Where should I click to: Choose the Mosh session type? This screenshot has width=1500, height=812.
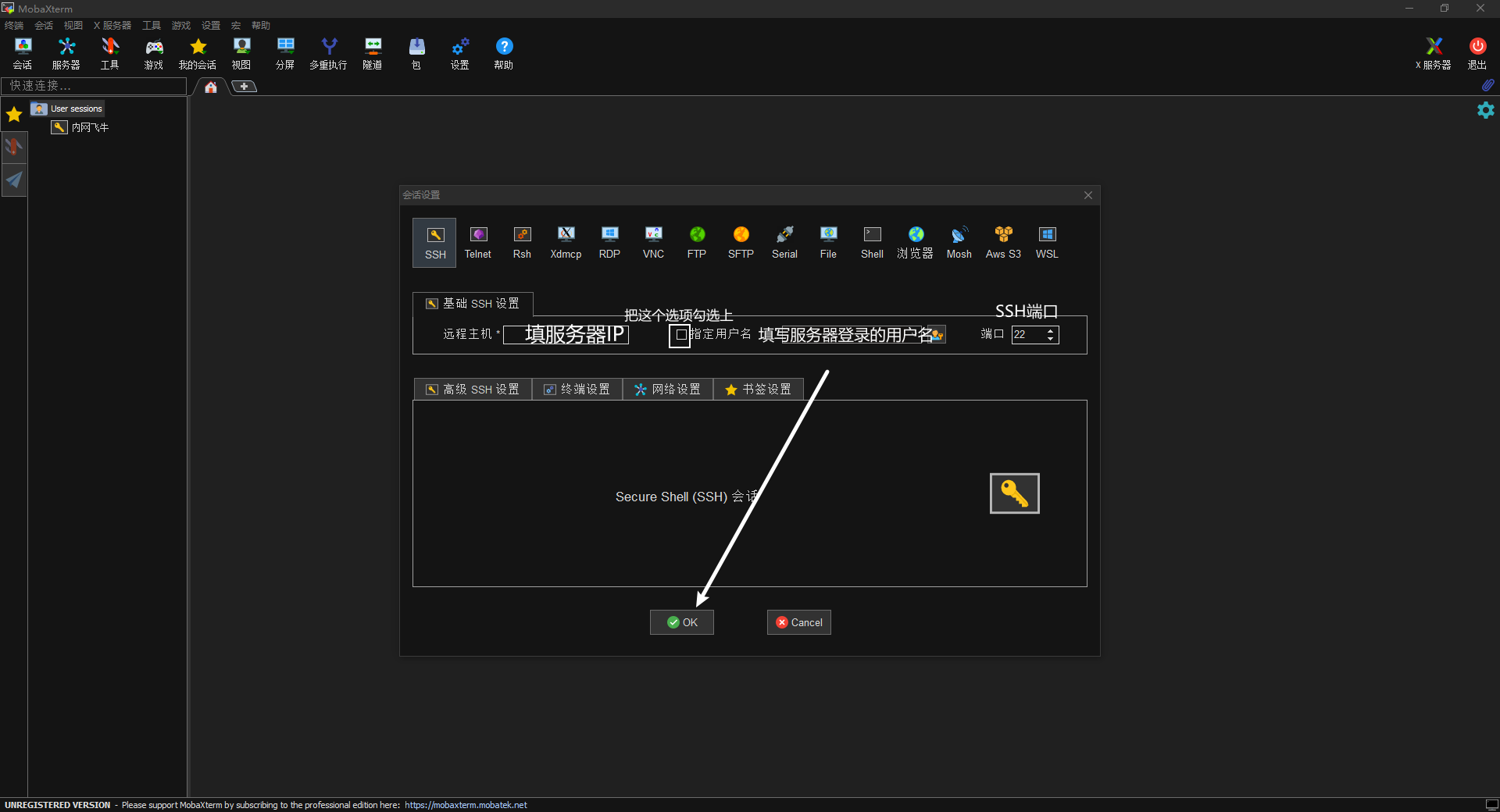(959, 243)
